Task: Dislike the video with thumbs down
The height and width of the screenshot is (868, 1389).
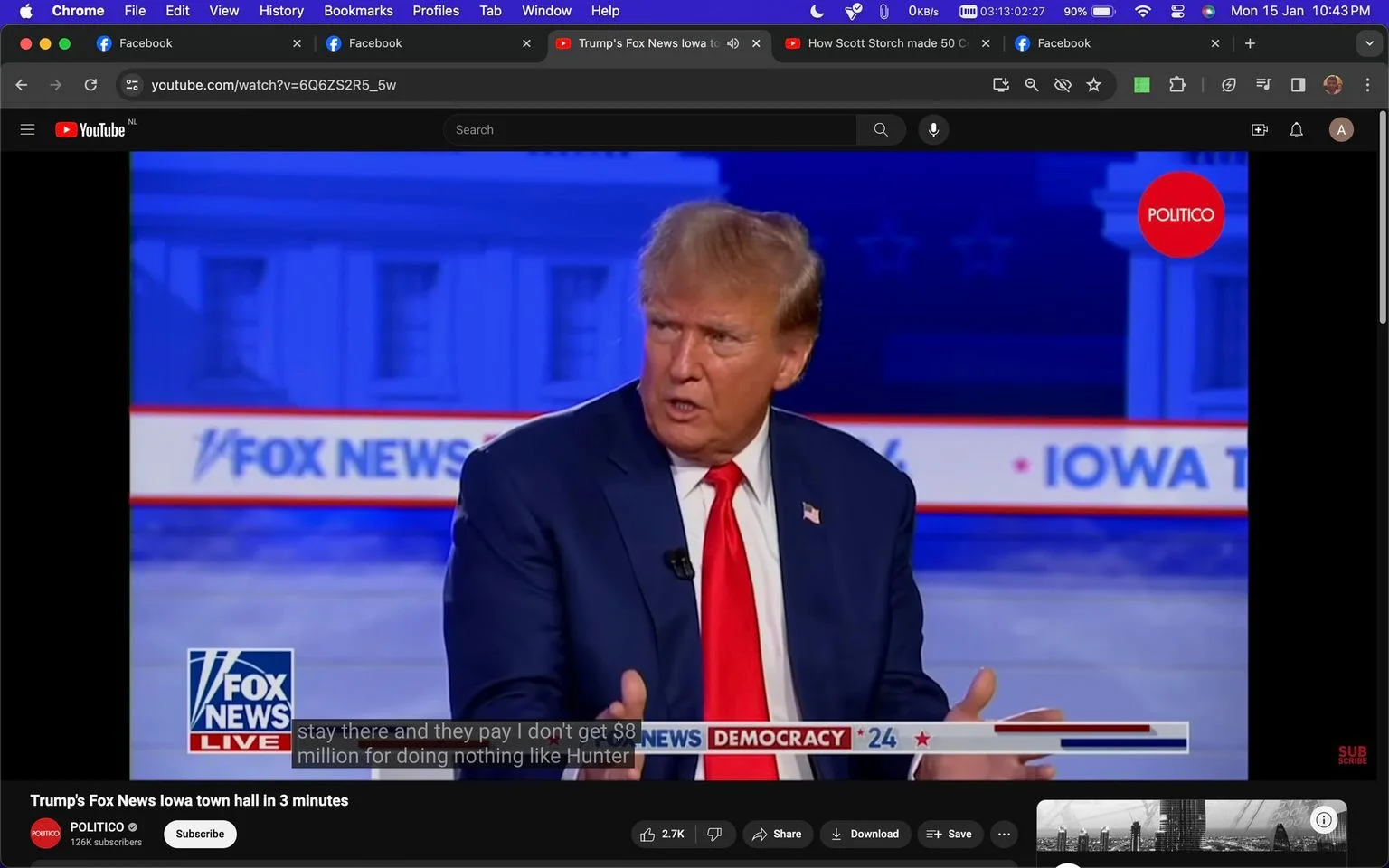Action: [x=714, y=834]
